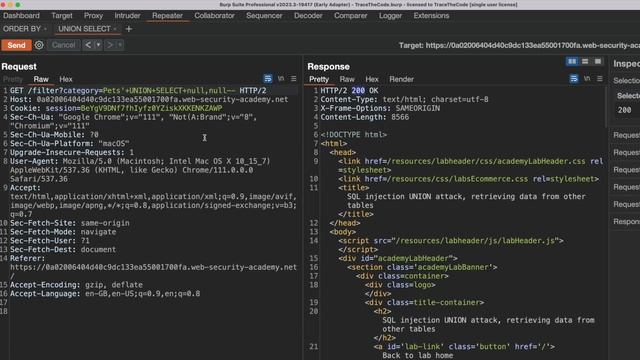Open the Comparer tab
Image resolution: width=640 pixels, height=360 pixels.
(x=351, y=16)
